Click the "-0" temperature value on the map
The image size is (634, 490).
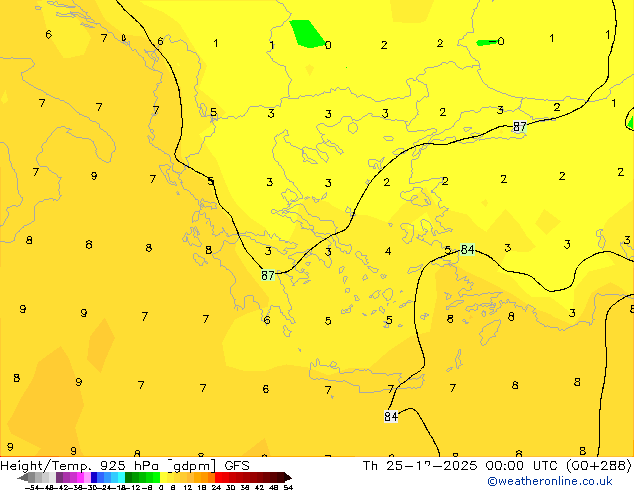pyautogui.click(x=497, y=41)
